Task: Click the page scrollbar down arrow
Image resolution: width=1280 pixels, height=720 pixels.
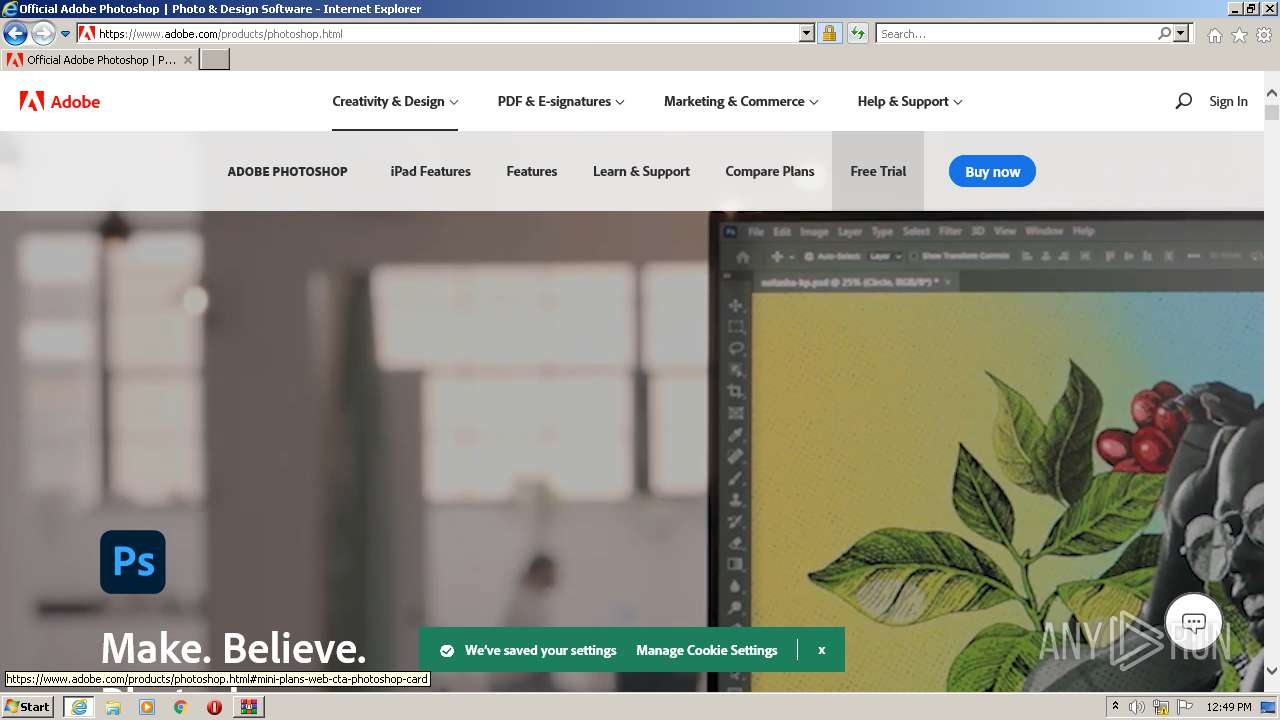Action: point(1272,671)
